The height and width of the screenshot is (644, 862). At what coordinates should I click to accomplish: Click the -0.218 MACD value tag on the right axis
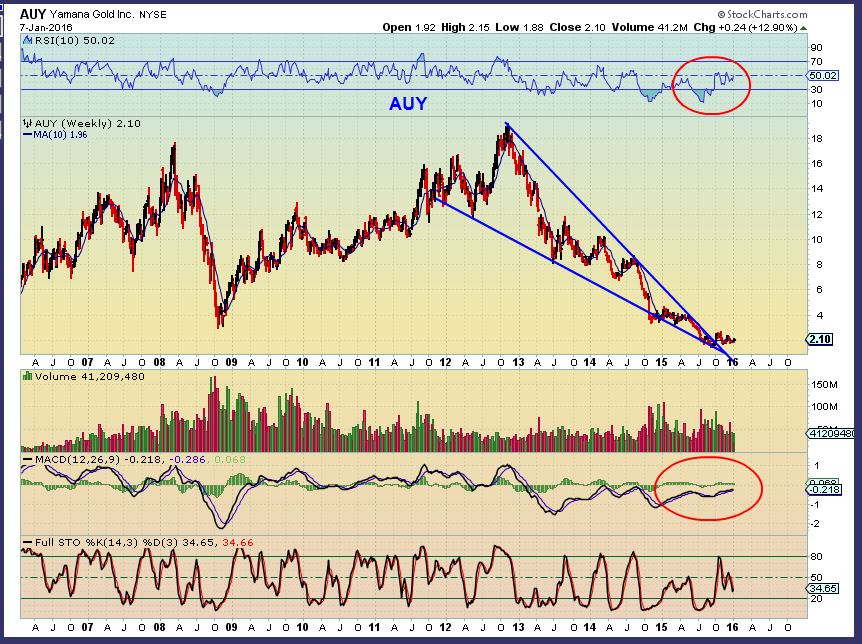824,489
